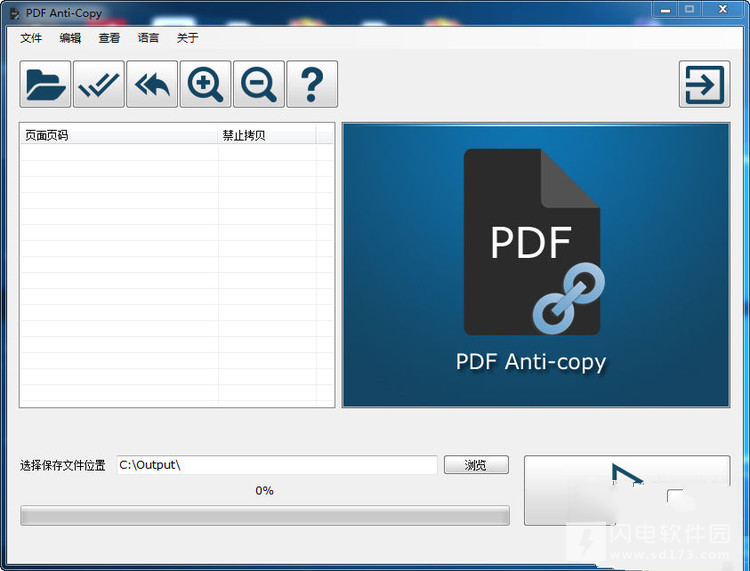750x571 pixels.
Task: Zoom in with the magnifier plus icon
Action: point(206,84)
